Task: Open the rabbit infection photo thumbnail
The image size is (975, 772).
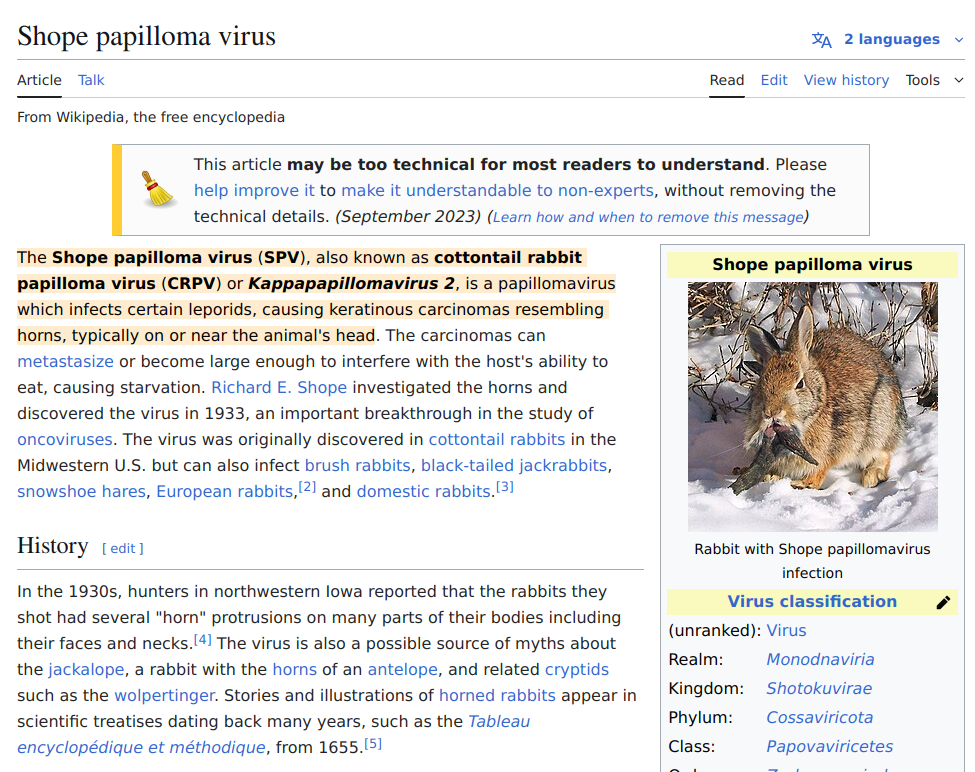Action: pos(812,407)
